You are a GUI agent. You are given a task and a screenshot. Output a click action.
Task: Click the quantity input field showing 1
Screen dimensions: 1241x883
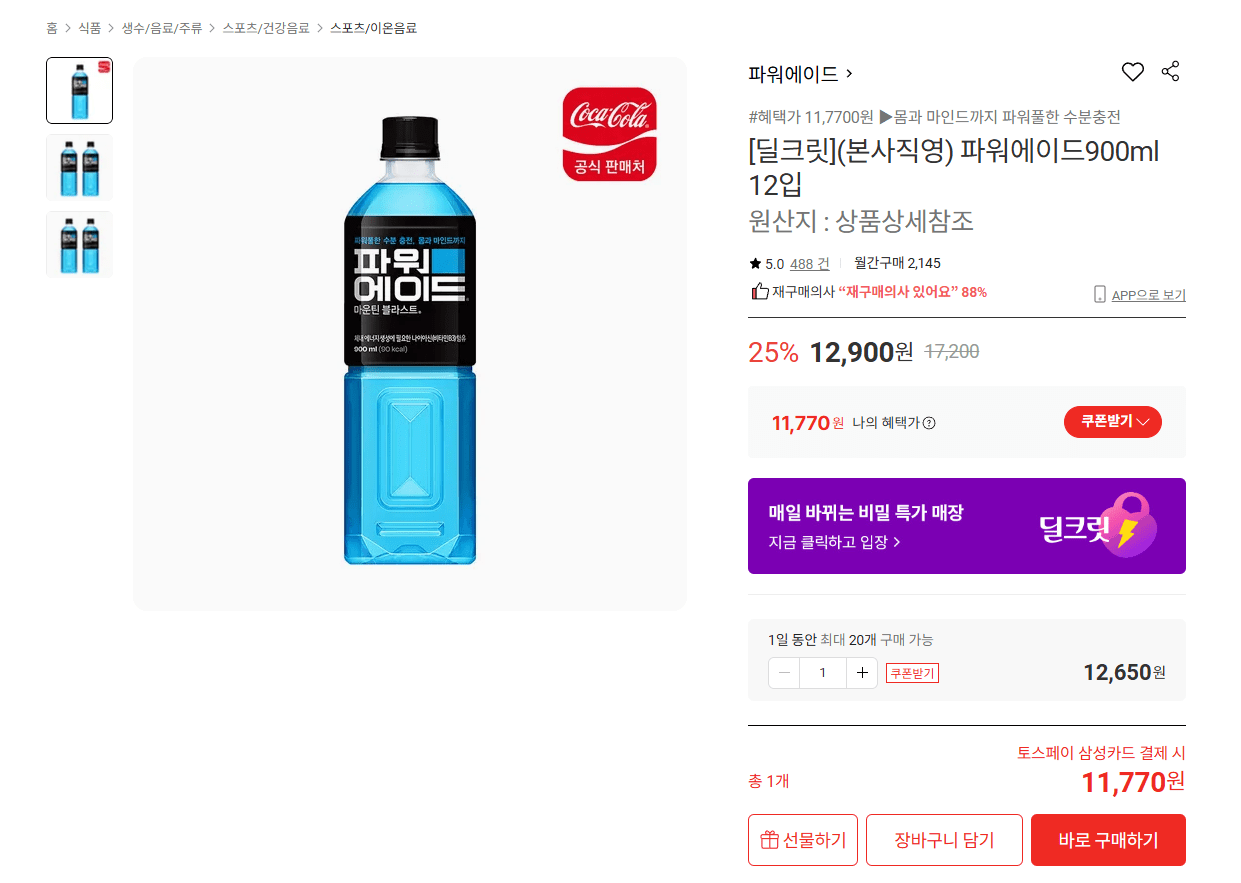point(822,673)
